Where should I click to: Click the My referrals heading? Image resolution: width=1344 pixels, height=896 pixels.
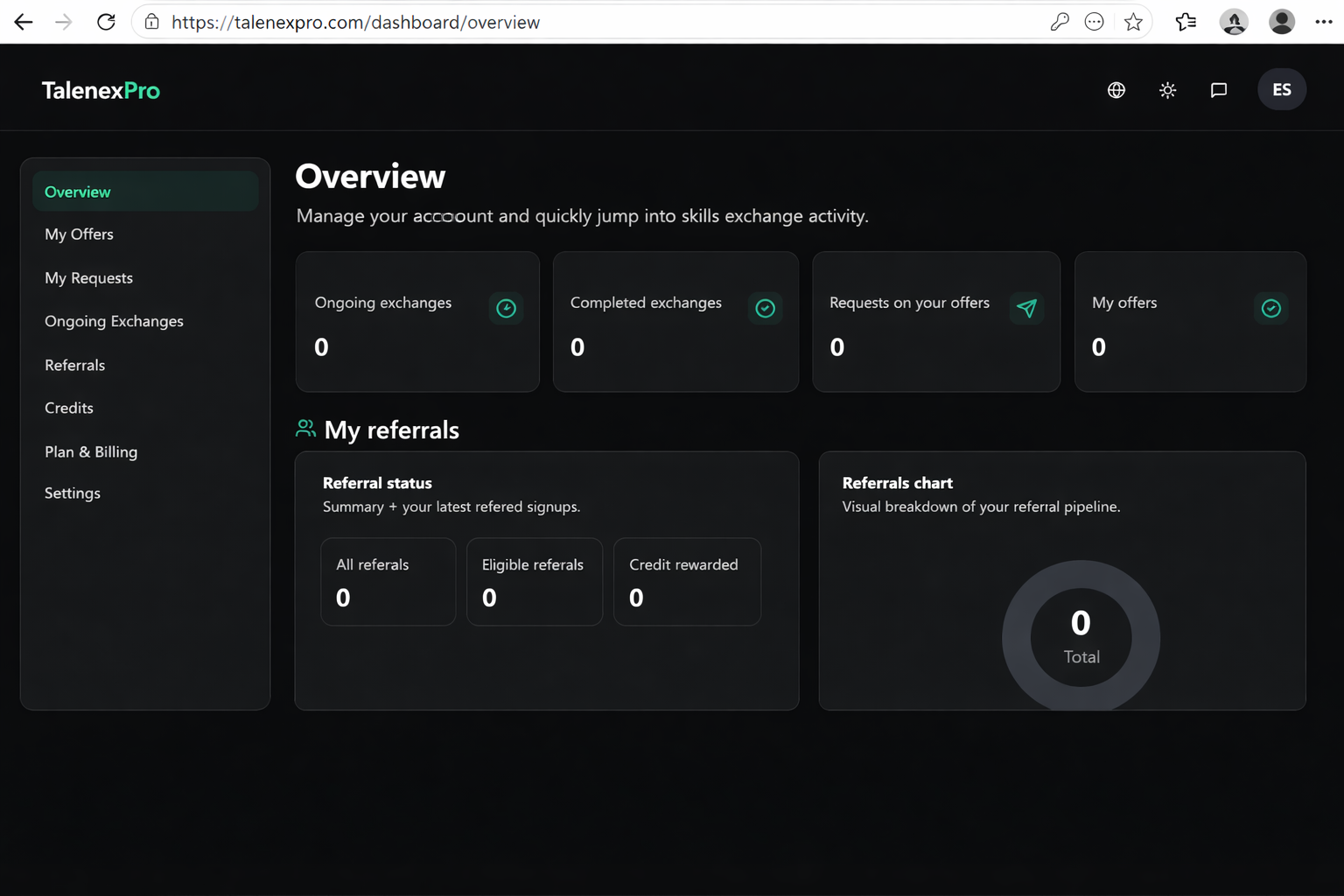391,430
